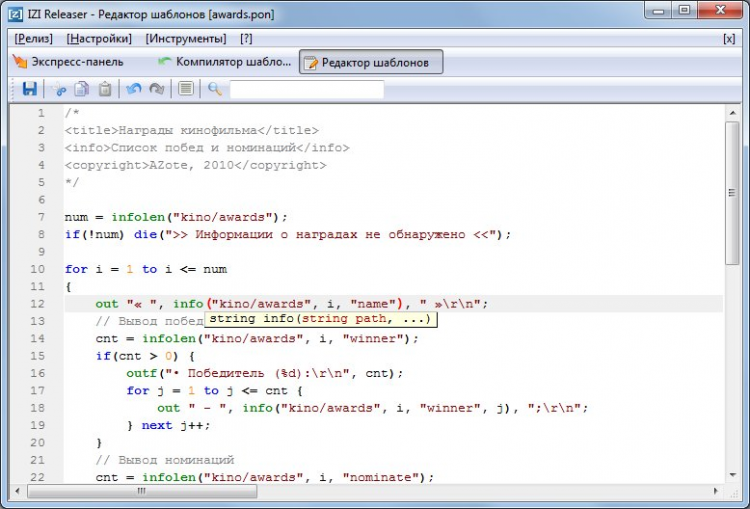Click the text-lines icon in the toolbar
This screenshot has width=750, height=509.
[x=186, y=89]
